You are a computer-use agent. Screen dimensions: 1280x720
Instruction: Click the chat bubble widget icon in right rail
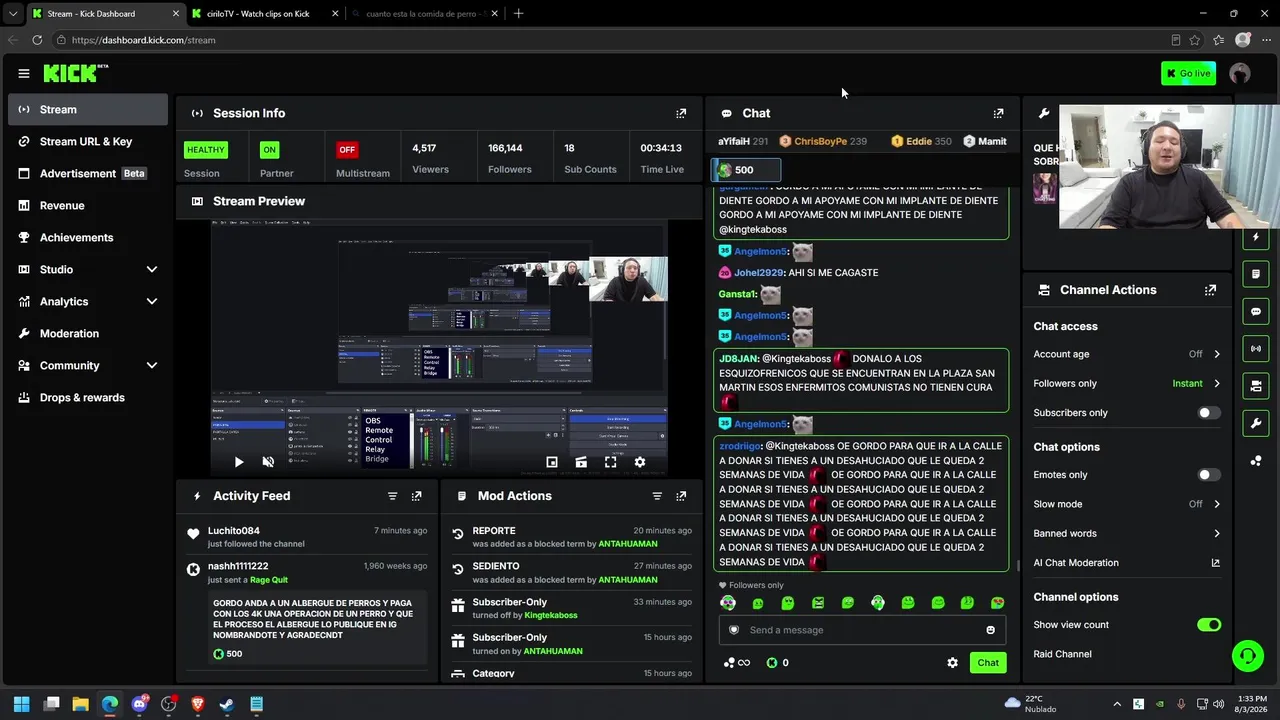pyautogui.click(x=1256, y=311)
